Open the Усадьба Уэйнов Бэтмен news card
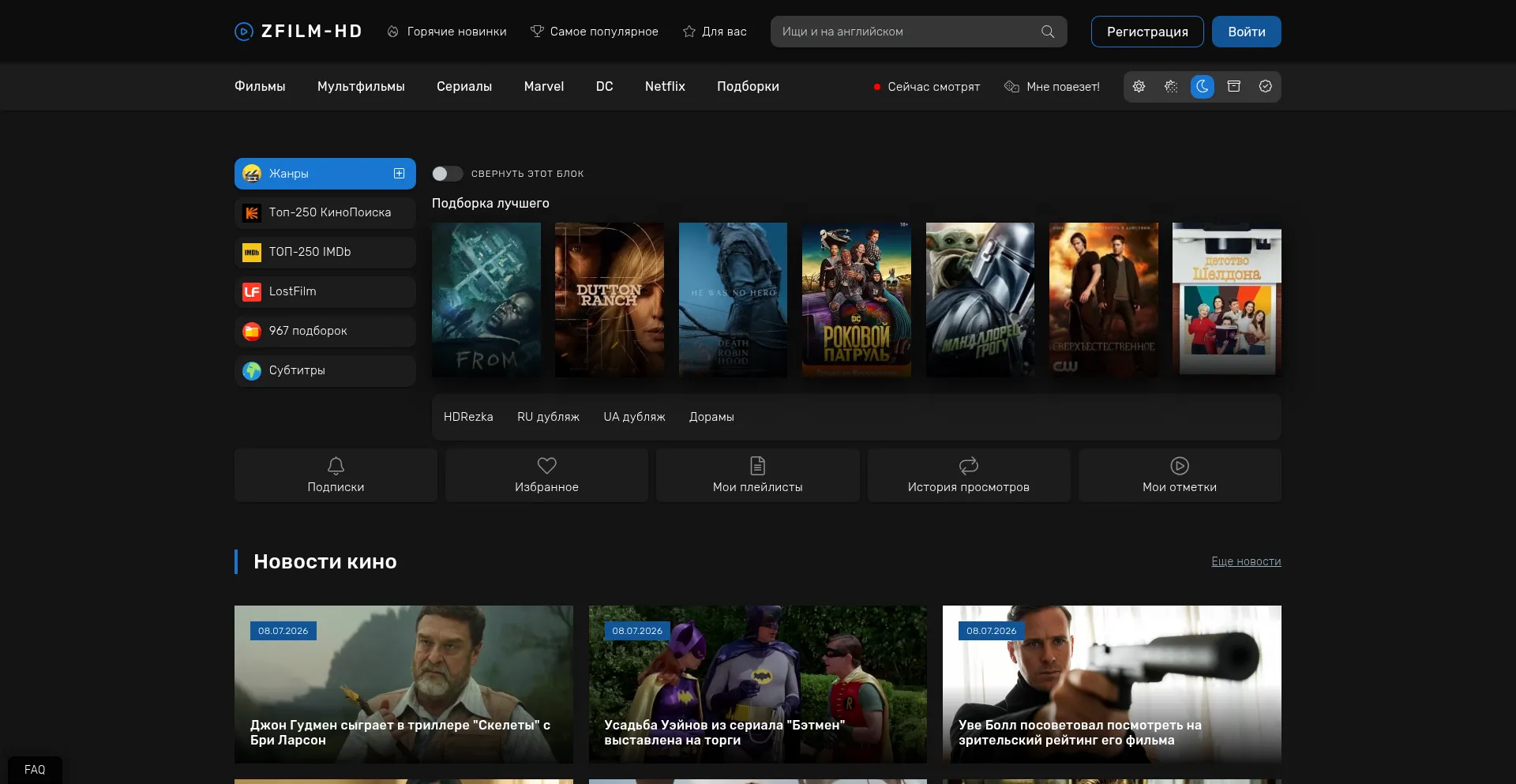The width and height of the screenshot is (1516, 784). point(758,685)
